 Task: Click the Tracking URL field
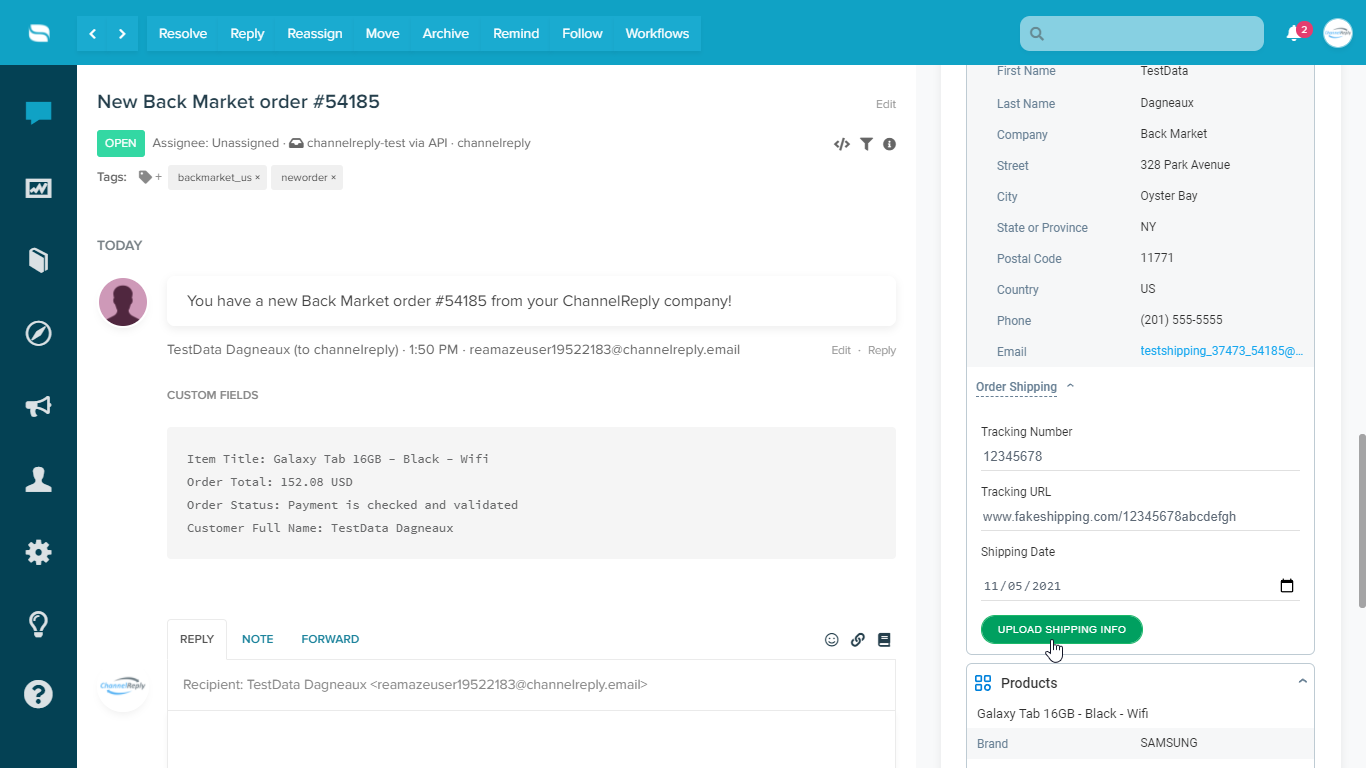(1140, 517)
